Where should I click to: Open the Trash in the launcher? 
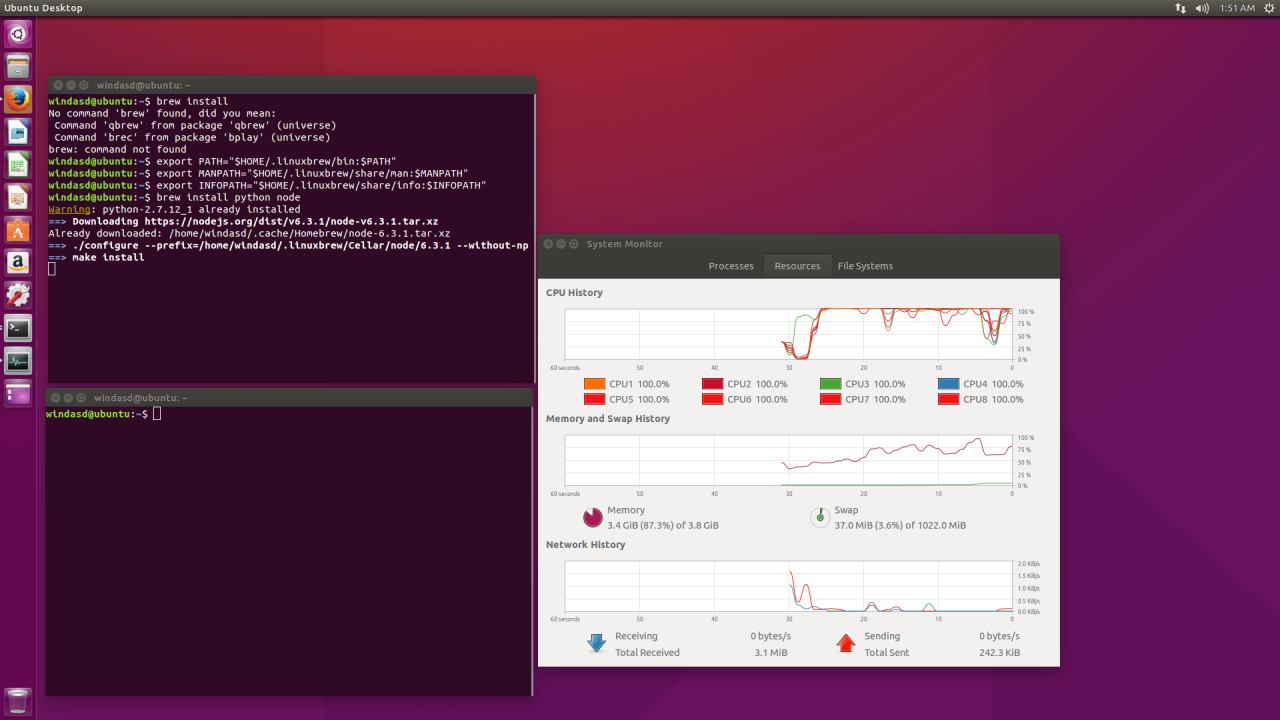pyautogui.click(x=18, y=699)
